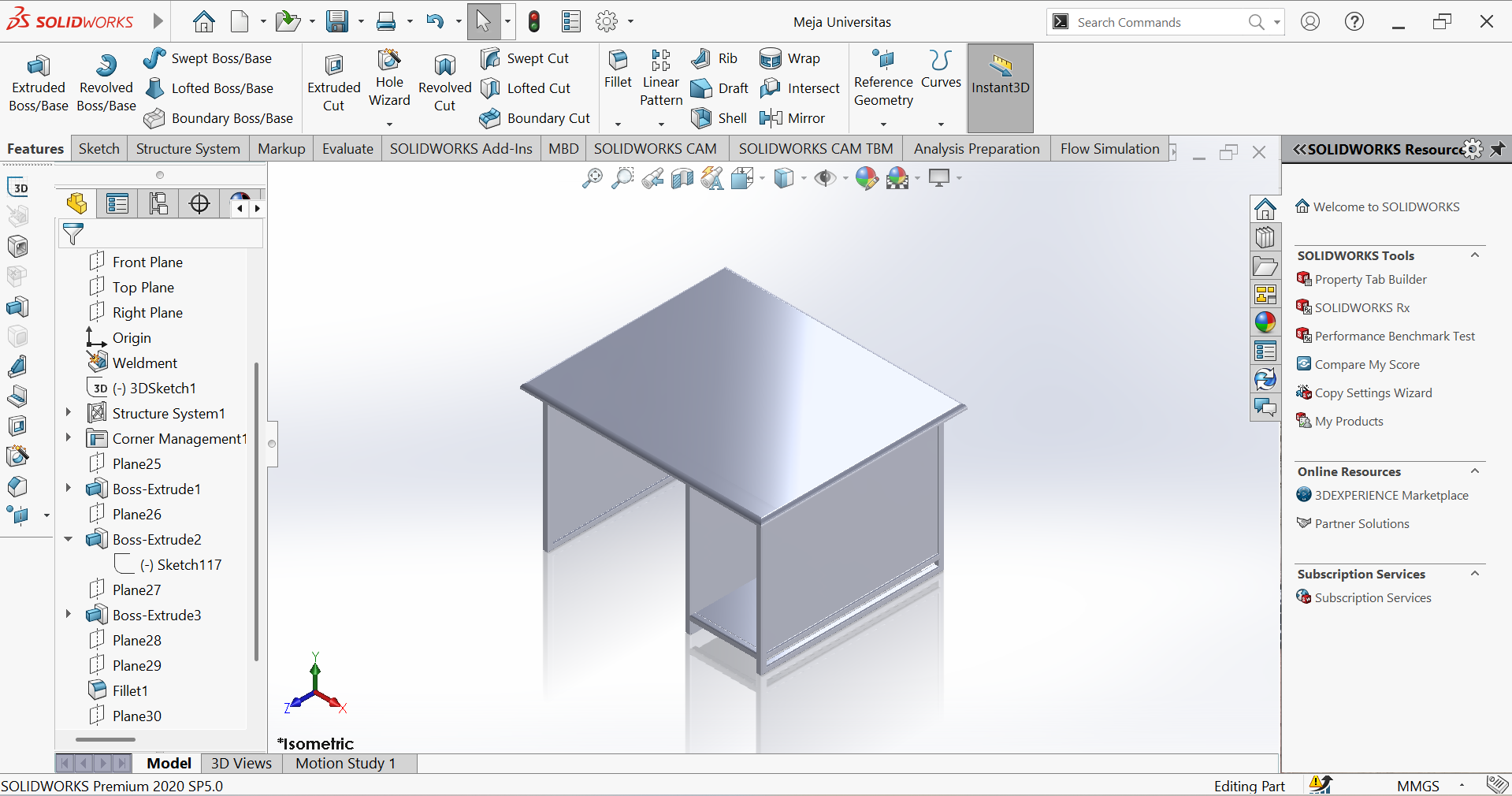
Task: Click the Section View icon
Action: click(682, 179)
